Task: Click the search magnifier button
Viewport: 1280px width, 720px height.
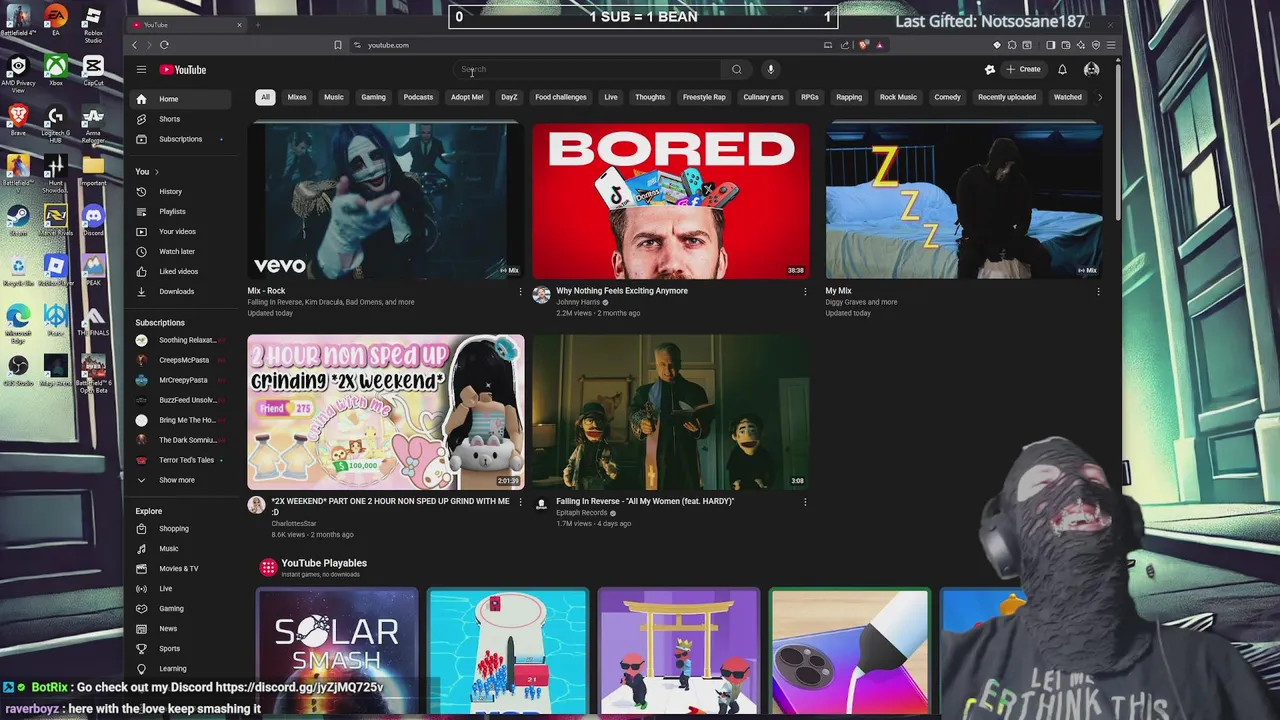Action: pos(737,70)
